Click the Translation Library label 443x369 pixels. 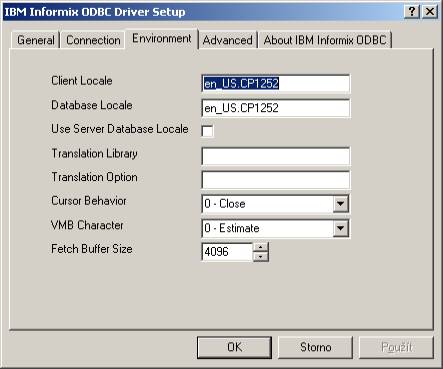pos(94,153)
